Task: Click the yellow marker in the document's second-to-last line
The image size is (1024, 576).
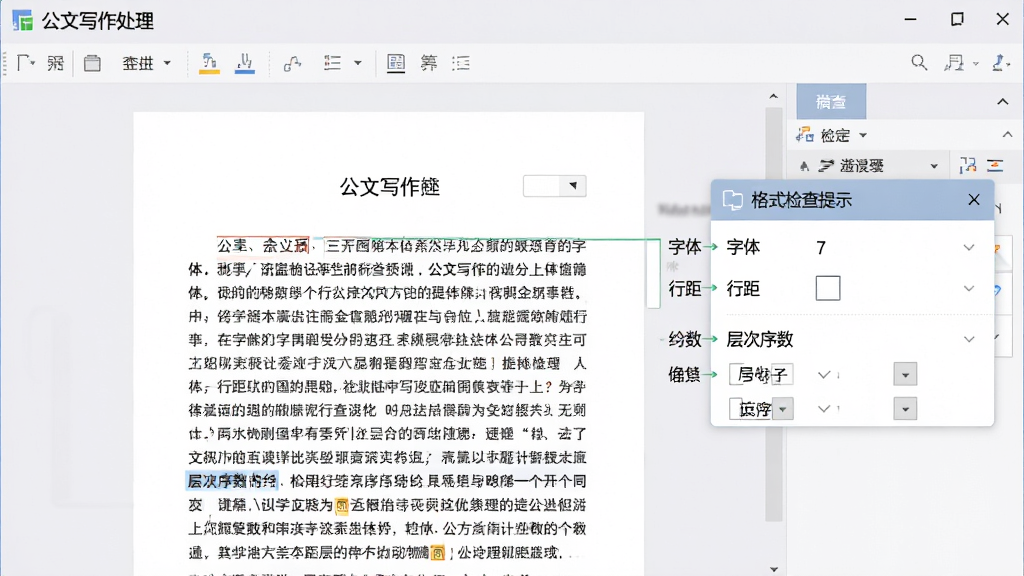Action: (x=342, y=505)
